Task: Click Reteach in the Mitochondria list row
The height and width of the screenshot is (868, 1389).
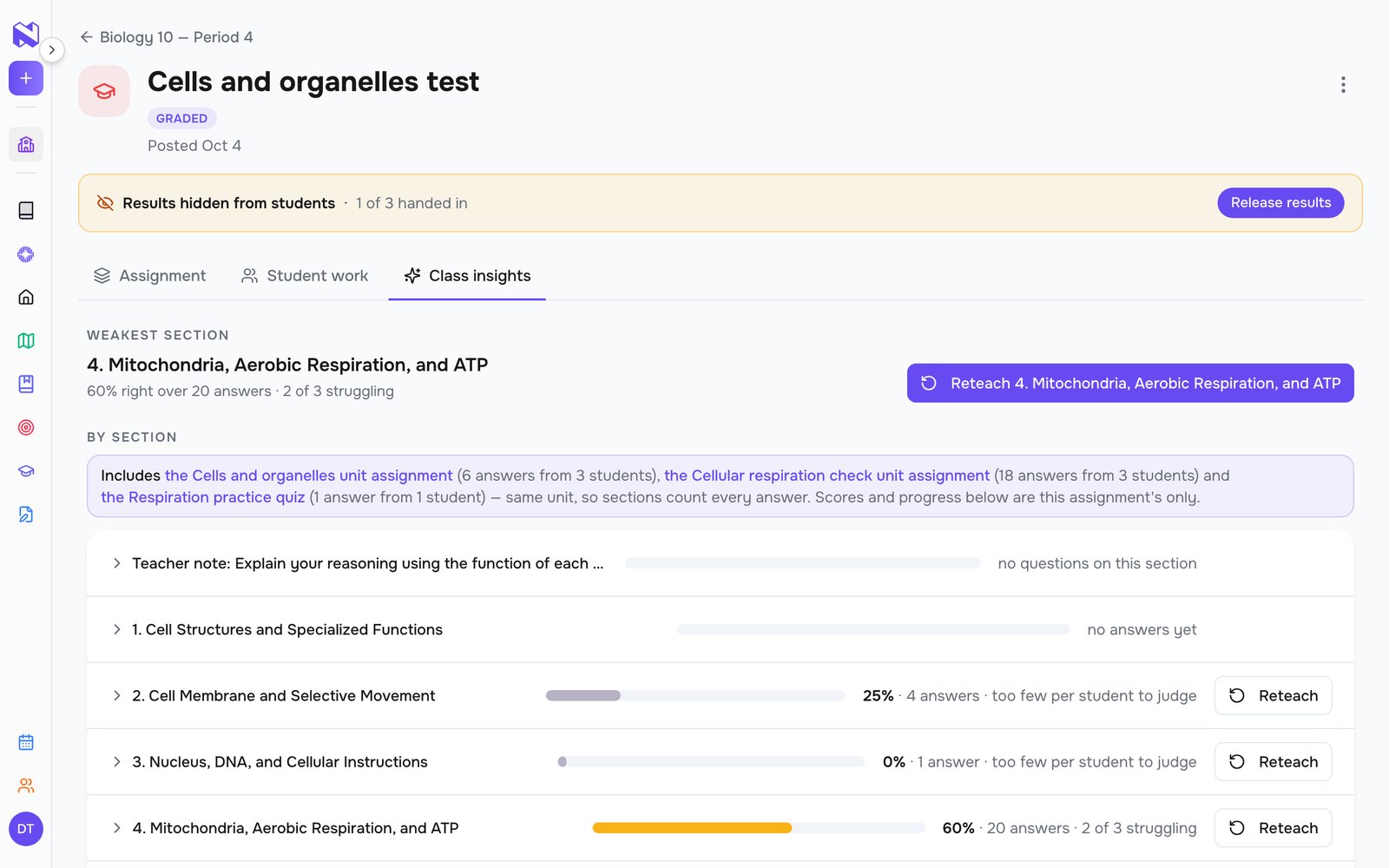Action: [1273, 828]
